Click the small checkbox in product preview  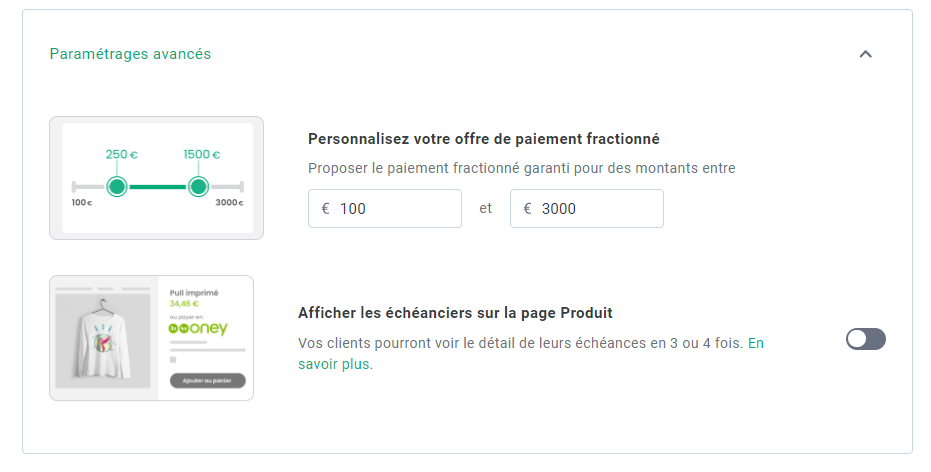[x=173, y=360]
